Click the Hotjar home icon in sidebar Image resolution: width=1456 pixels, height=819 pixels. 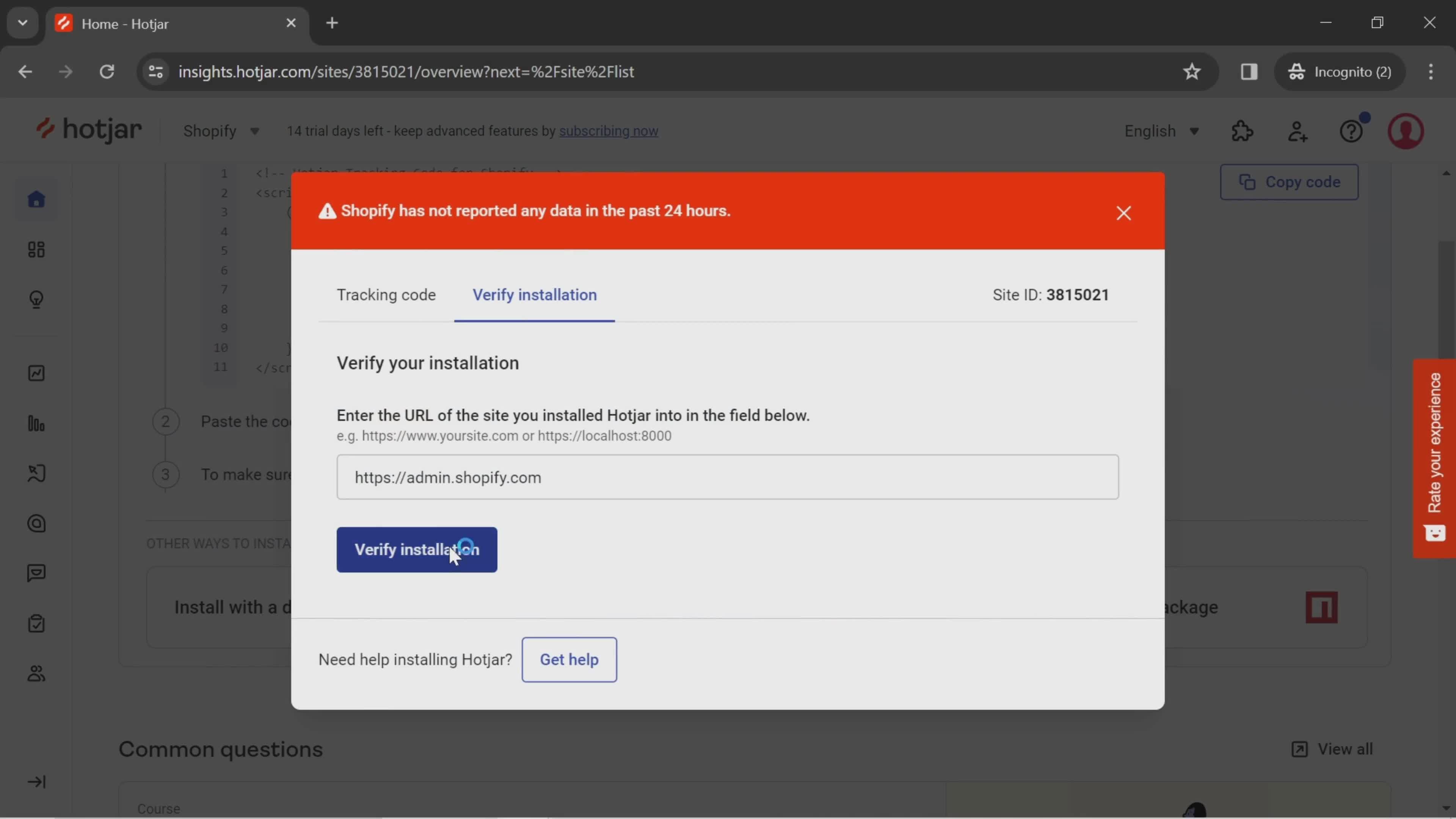36,200
